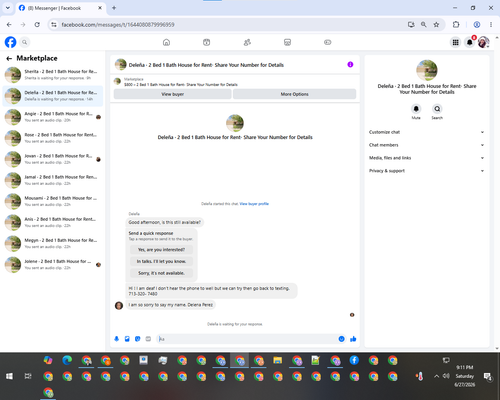Viewport: 500px width, 400px height.
Task: Choose a sticker from the sticker icon
Action: 138,339
